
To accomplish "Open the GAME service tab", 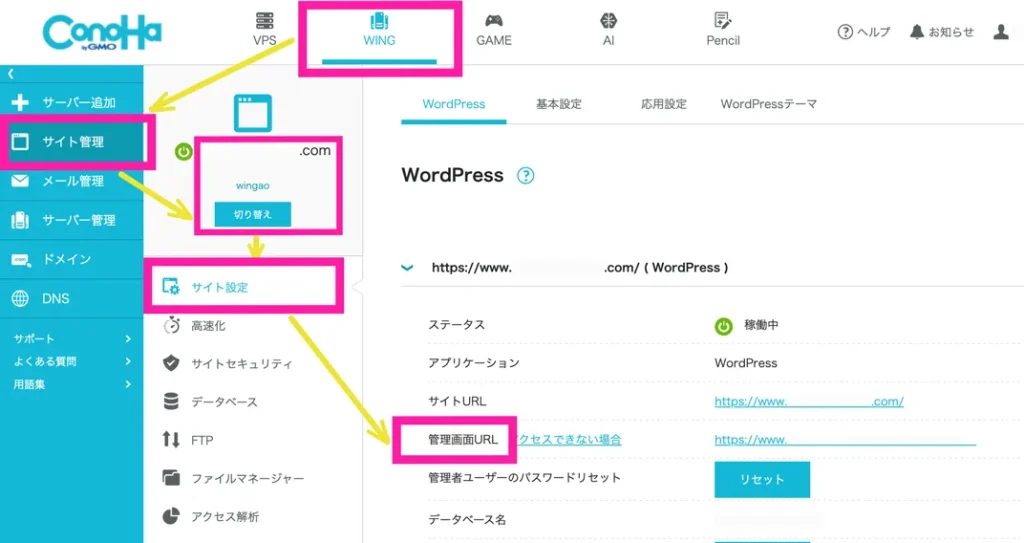I will (494, 30).
